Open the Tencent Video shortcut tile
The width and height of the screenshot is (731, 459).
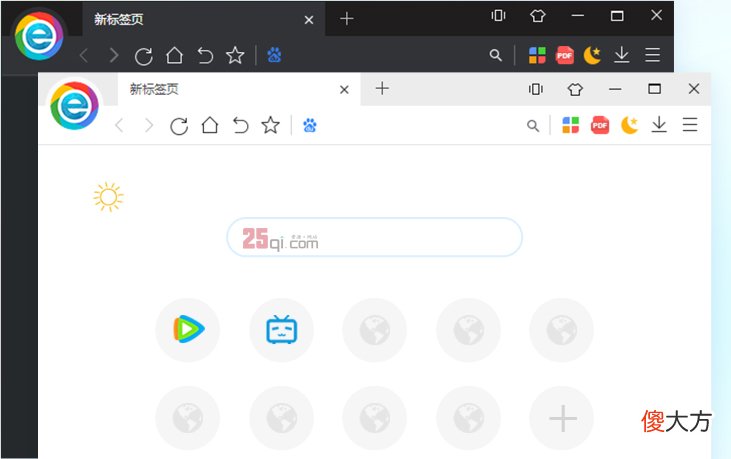point(187,329)
